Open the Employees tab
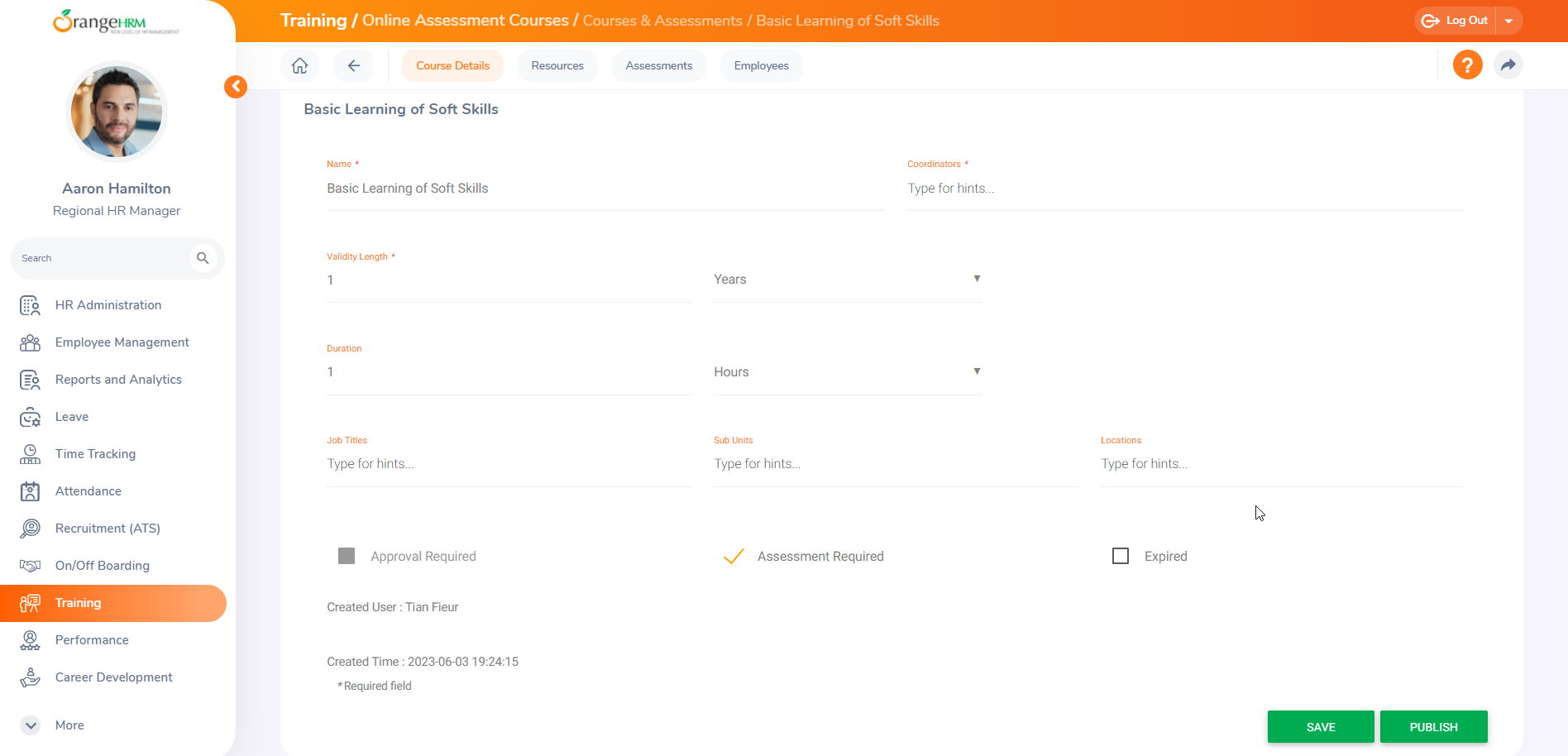 coord(760,65)
